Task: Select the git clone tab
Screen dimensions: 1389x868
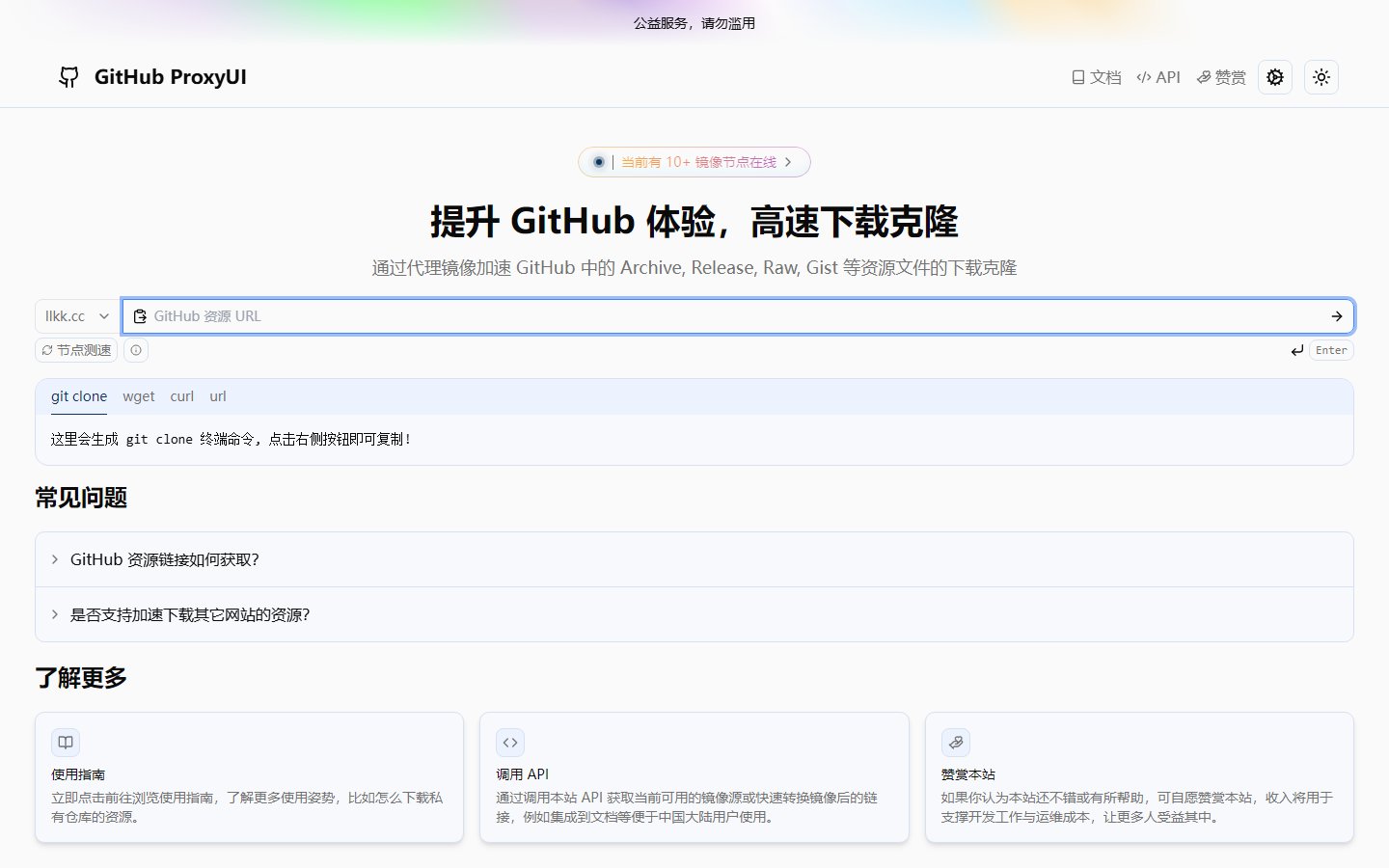Action: pos(79,396)
